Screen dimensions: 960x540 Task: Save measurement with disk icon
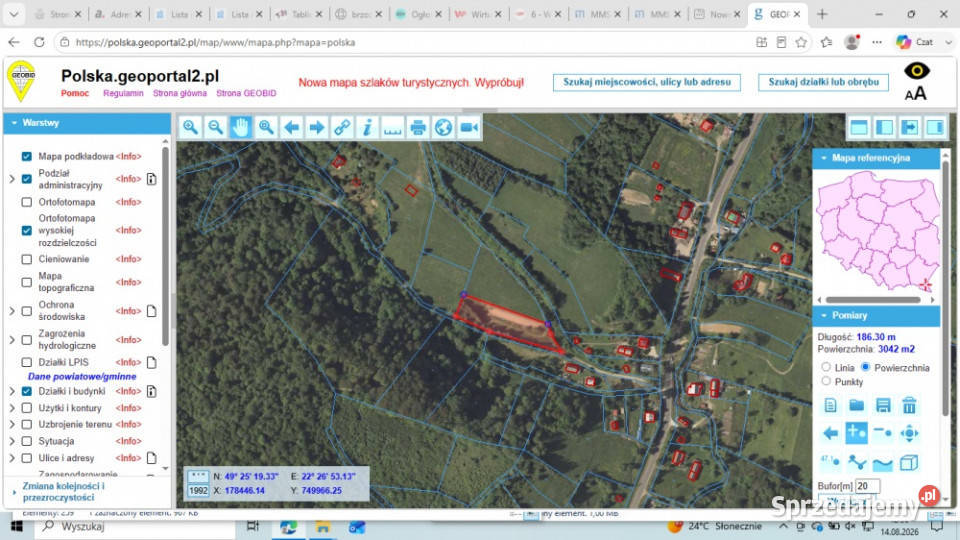tap(883, 405)
